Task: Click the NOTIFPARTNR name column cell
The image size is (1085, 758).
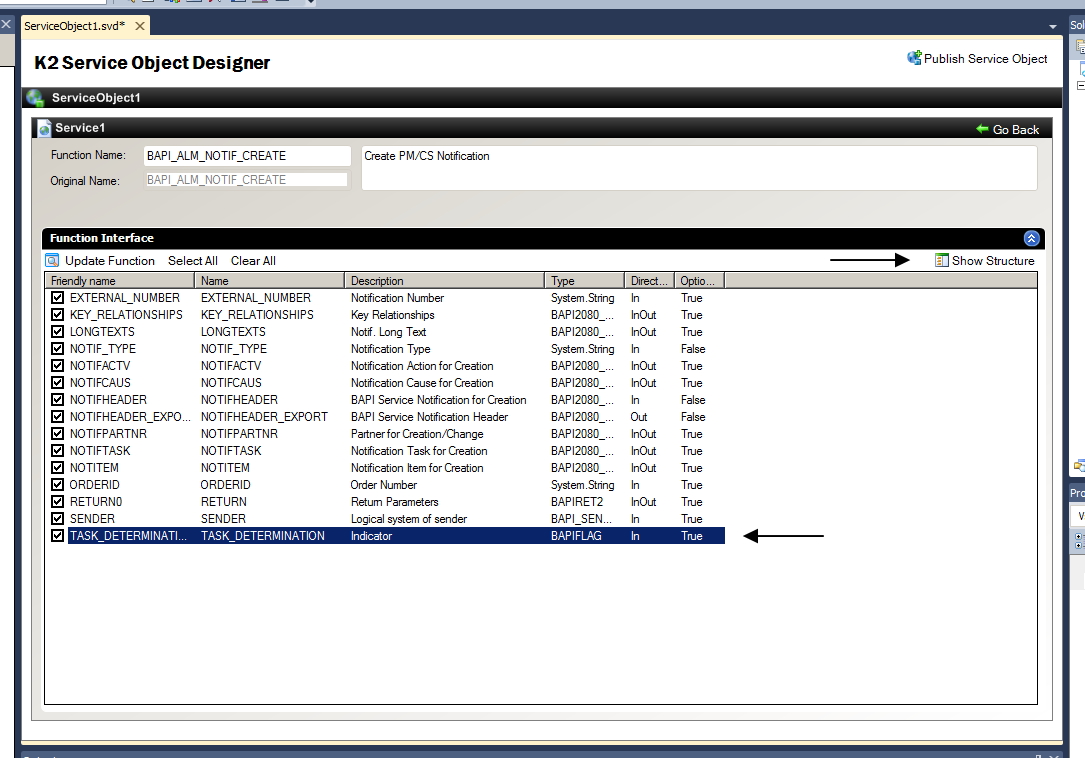Action: (x=239, y=434)
